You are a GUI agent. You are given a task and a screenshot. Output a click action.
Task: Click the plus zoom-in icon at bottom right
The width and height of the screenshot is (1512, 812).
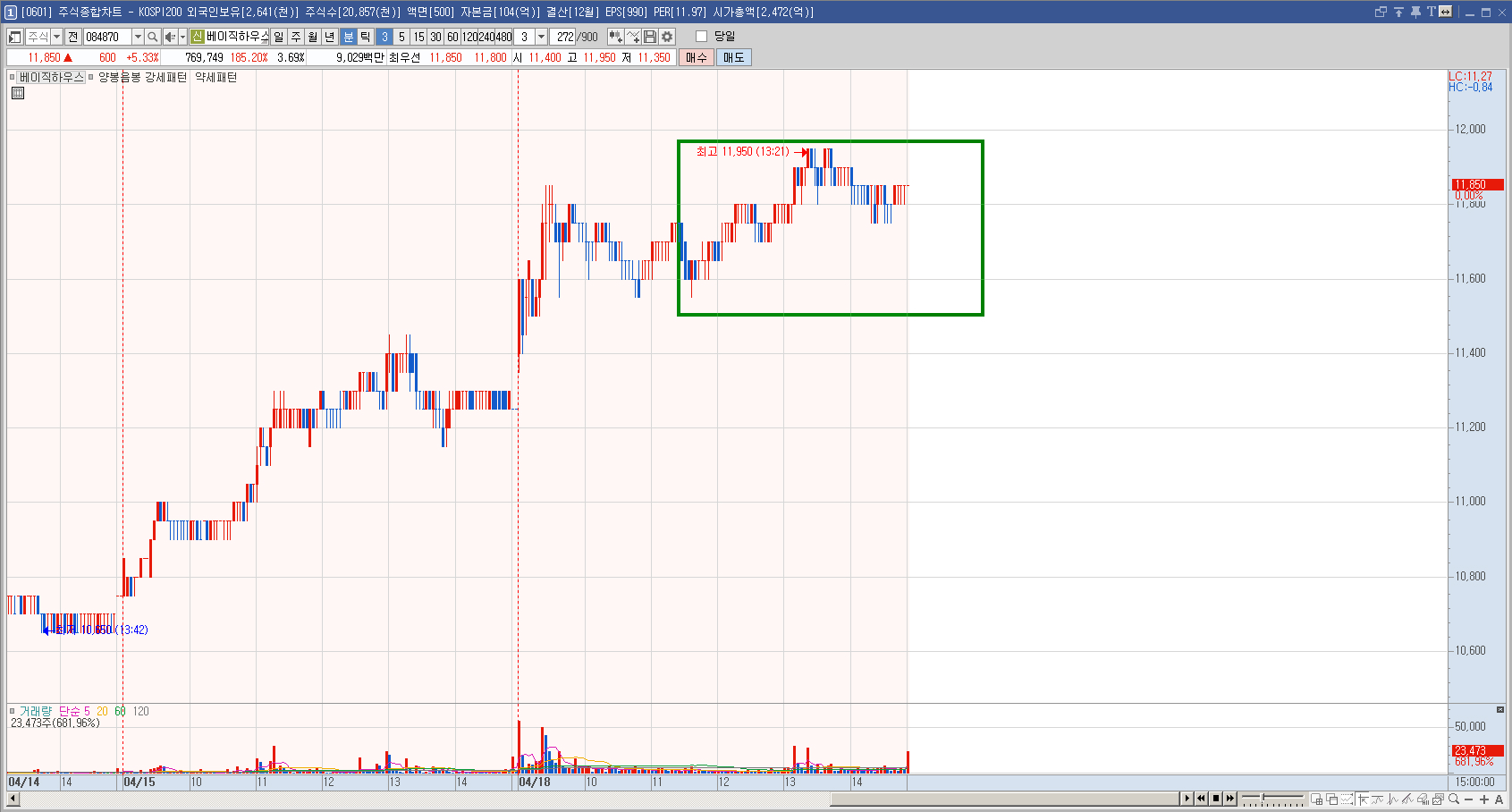coord(1484,799)
